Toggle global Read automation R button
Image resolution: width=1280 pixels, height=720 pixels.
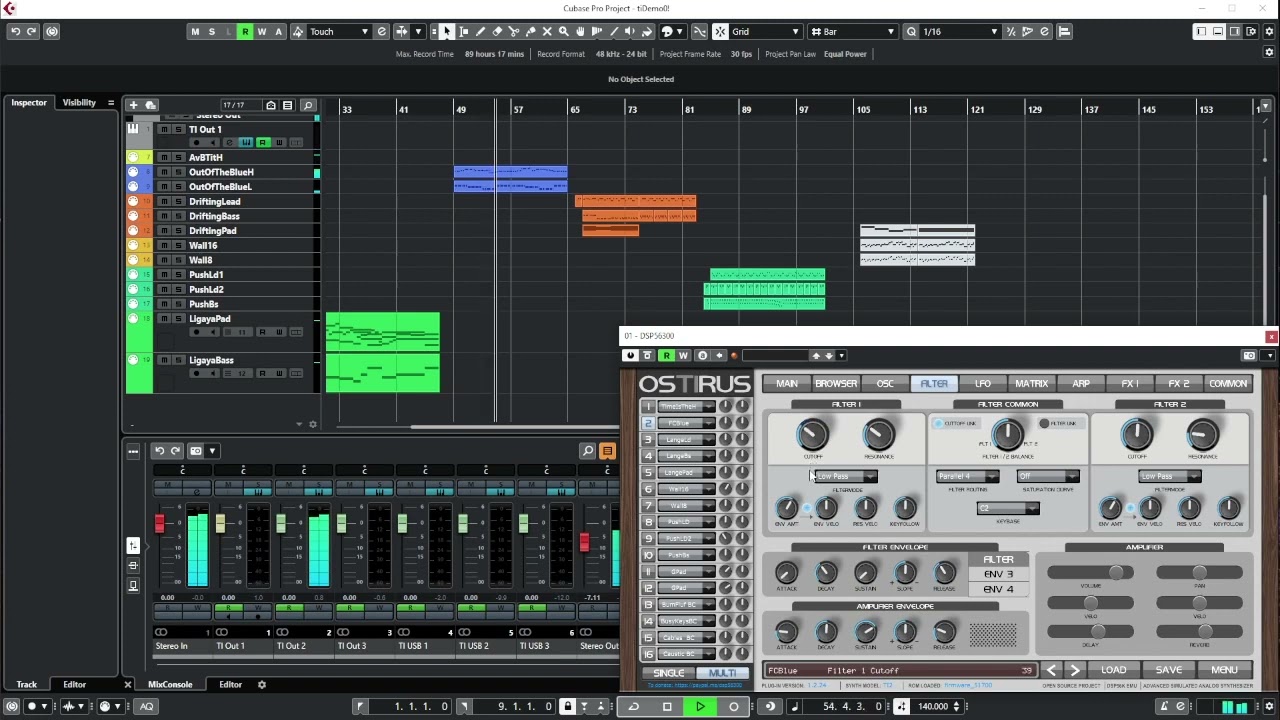(x=245, y=31)
